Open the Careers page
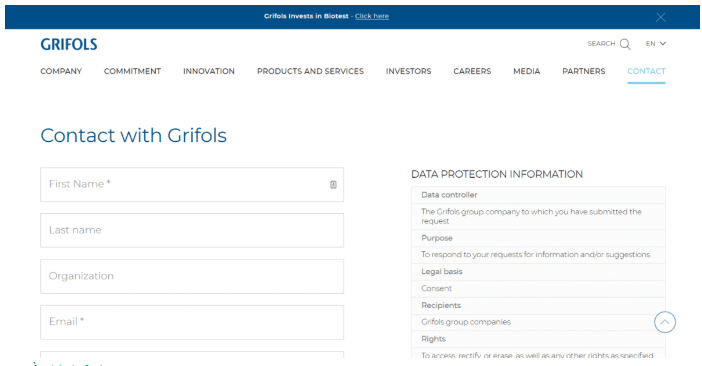Screen dimensions: 702x366 tap(472, 71)
